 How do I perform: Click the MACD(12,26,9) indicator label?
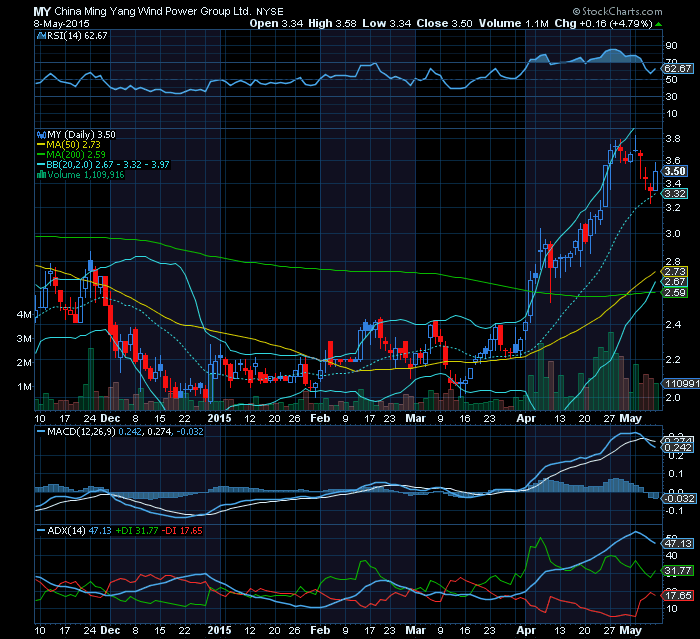[x=81, y=432]
